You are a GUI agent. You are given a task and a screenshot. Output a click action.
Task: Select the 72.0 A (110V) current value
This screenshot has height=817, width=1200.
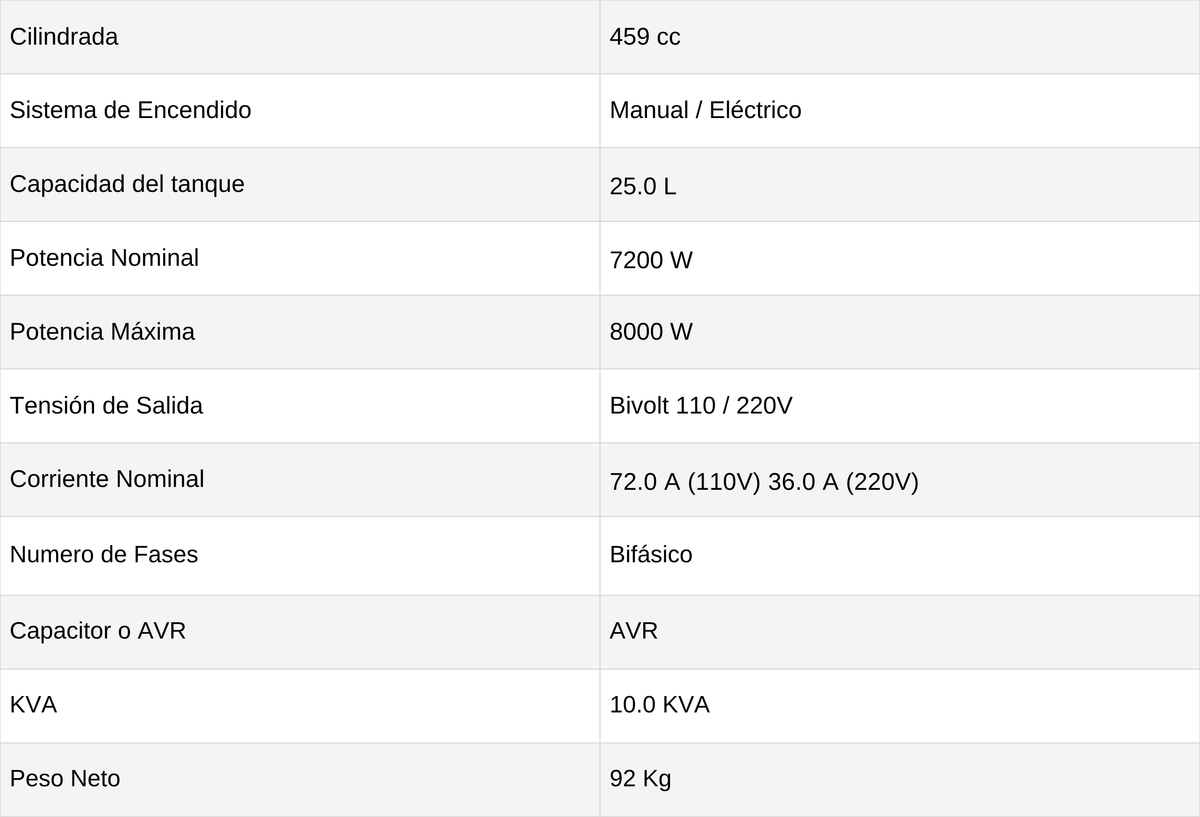pyautogui.click(x=685, y=482)
